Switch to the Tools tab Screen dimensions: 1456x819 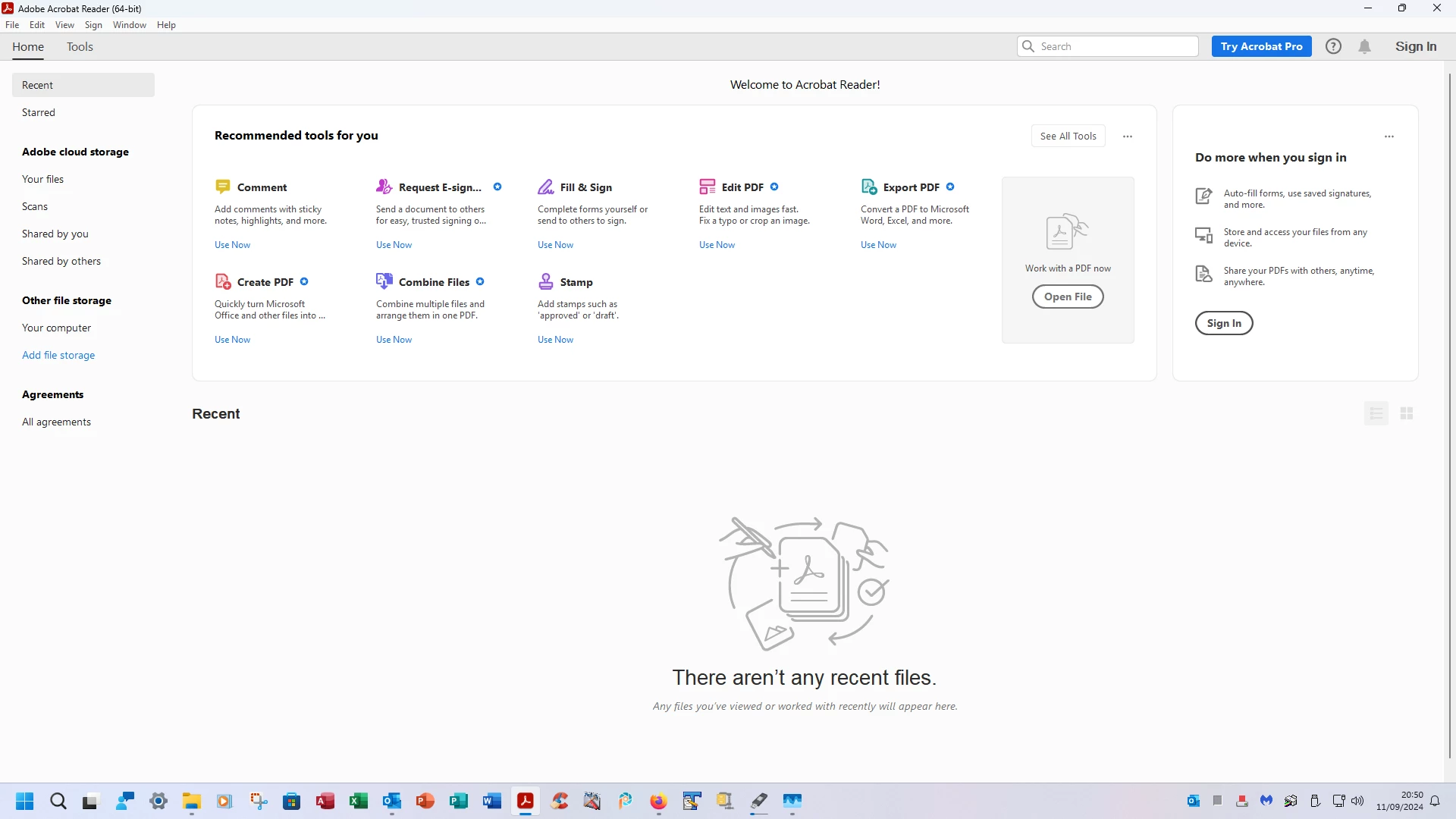click(x=80, y=46)
